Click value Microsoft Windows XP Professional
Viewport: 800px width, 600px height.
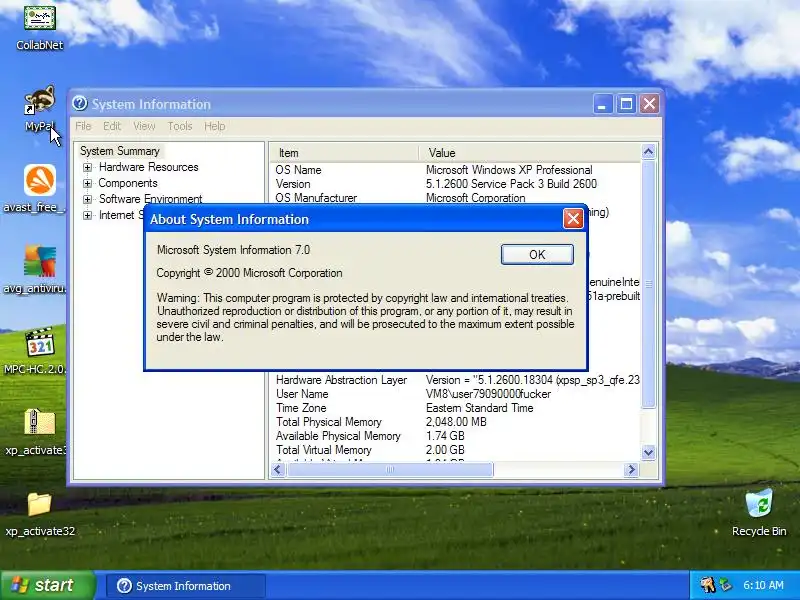[x=509, y=170]
